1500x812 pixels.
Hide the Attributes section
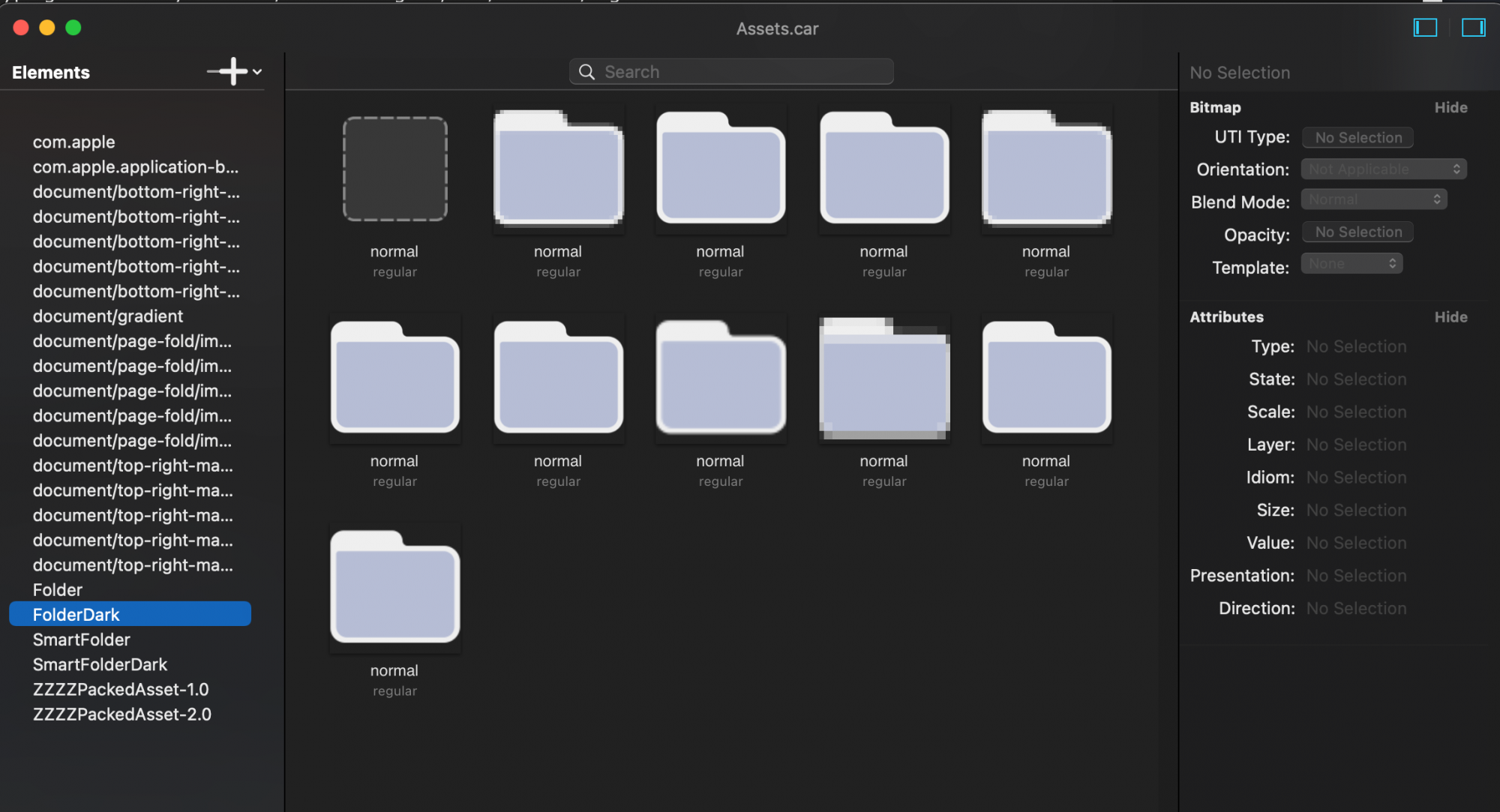[1450, 317]
